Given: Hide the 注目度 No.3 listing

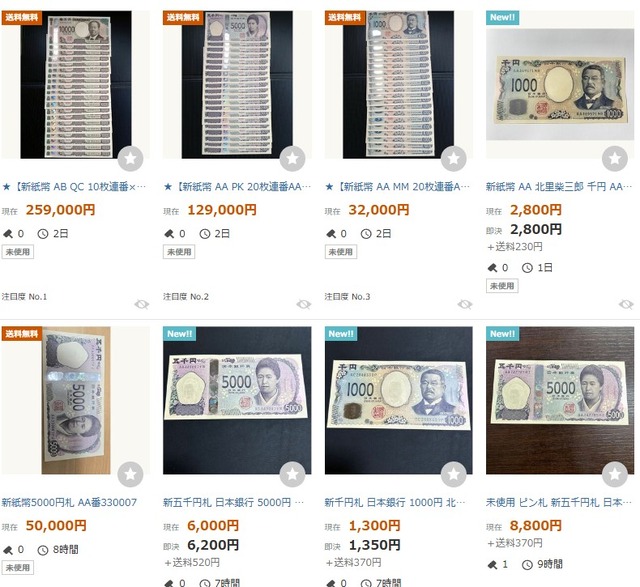Looking at the screenshot, I should 465,304.
